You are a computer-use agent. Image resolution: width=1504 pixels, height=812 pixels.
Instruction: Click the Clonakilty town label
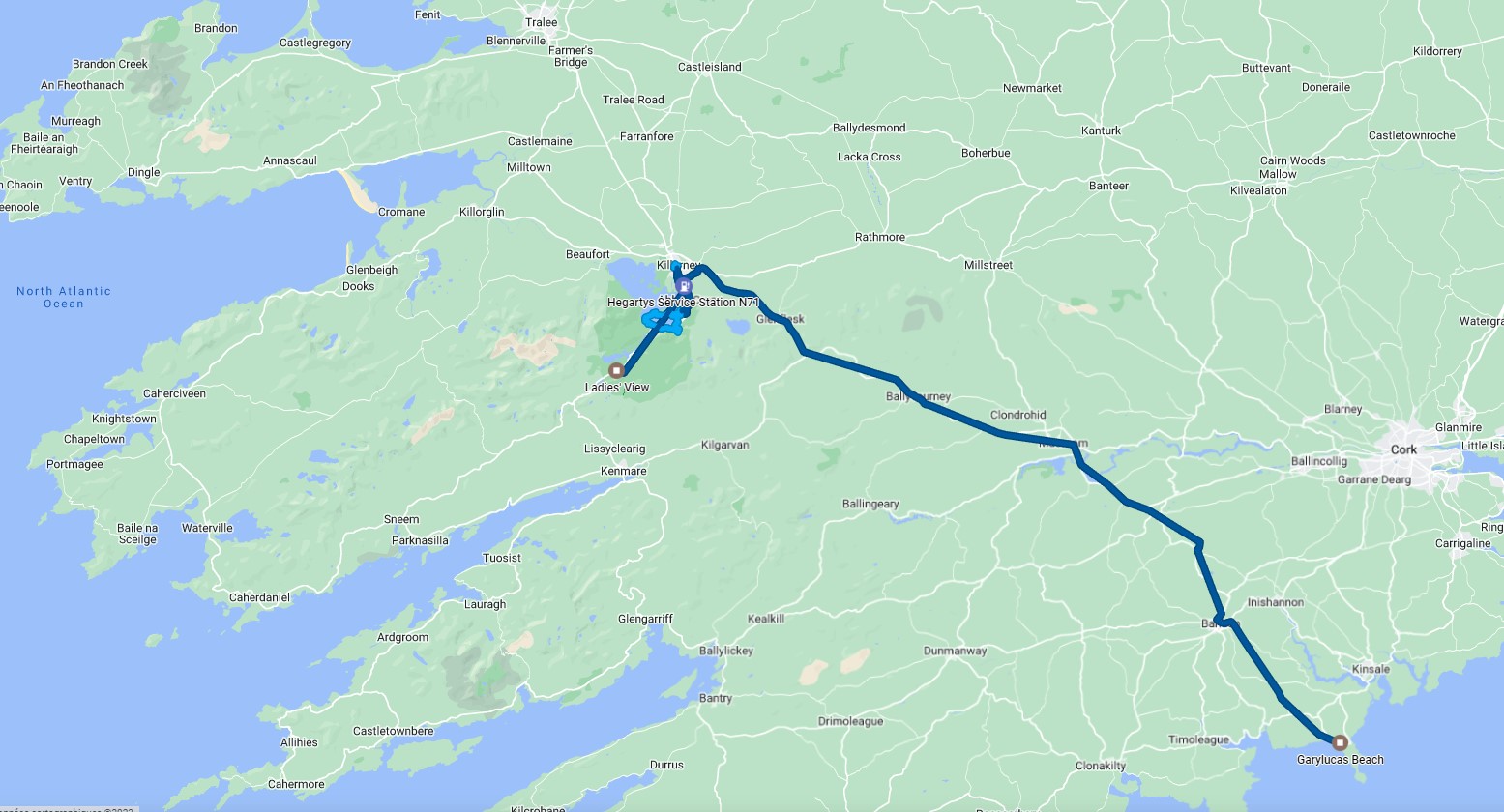tap(1101, 766)
